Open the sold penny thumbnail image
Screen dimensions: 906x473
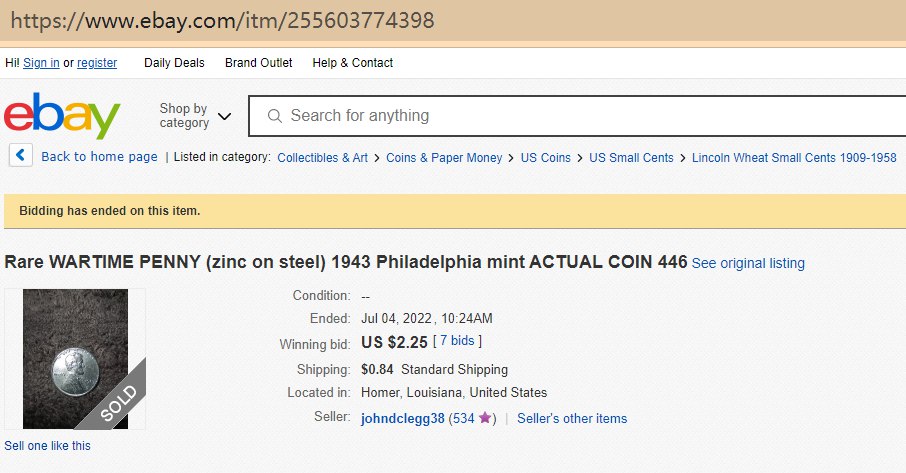(75, 359)
